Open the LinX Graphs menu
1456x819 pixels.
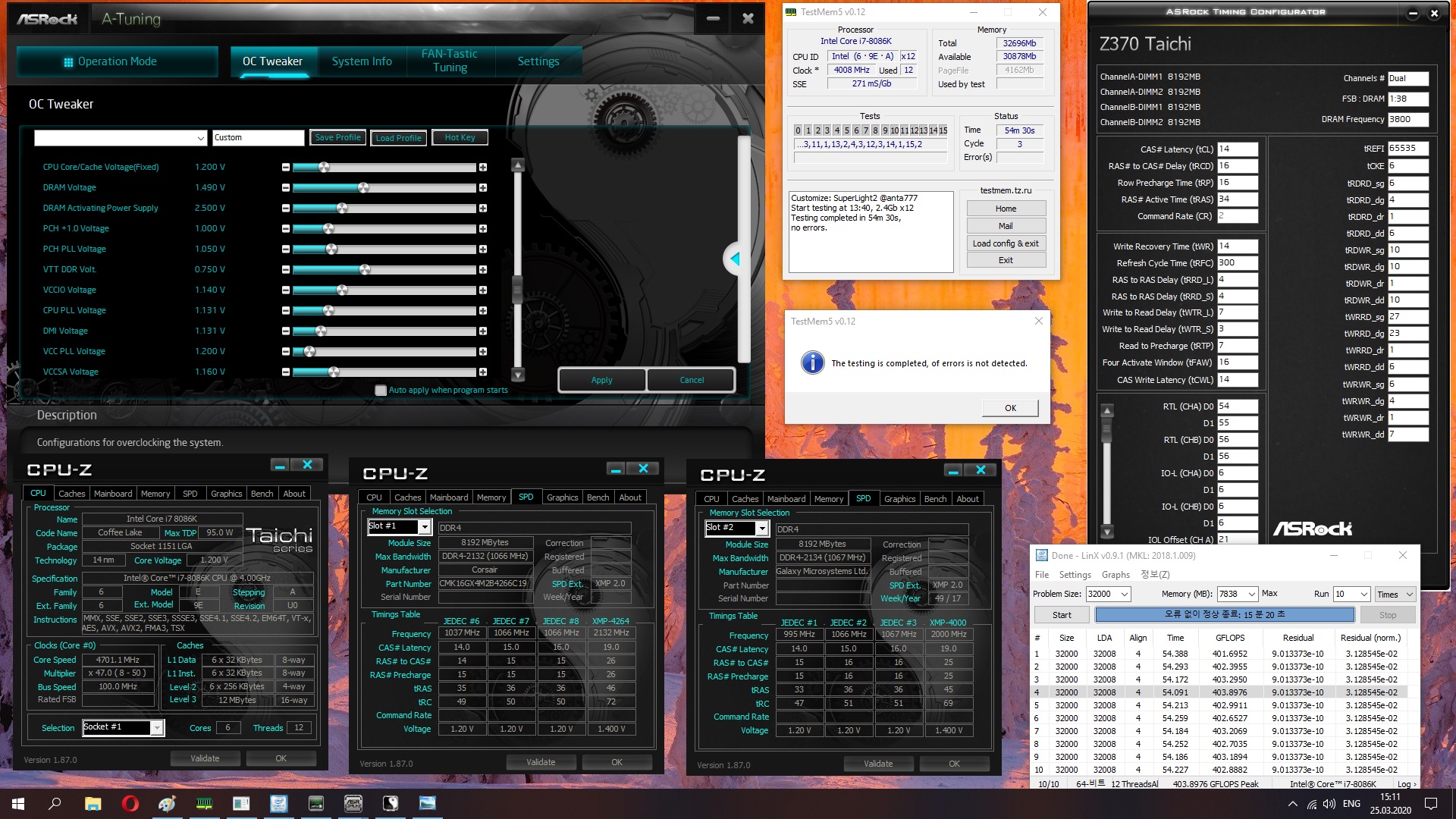(1116, 575)
